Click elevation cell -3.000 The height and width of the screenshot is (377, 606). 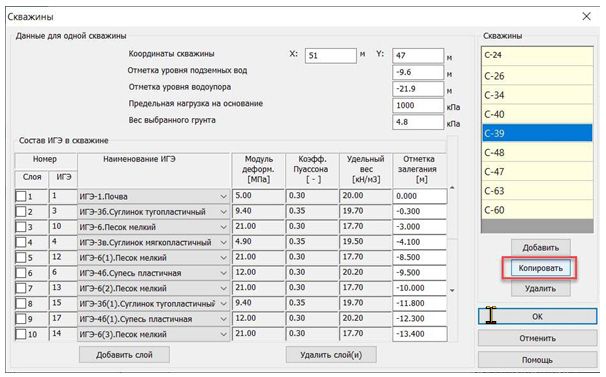tap(420, 227)
